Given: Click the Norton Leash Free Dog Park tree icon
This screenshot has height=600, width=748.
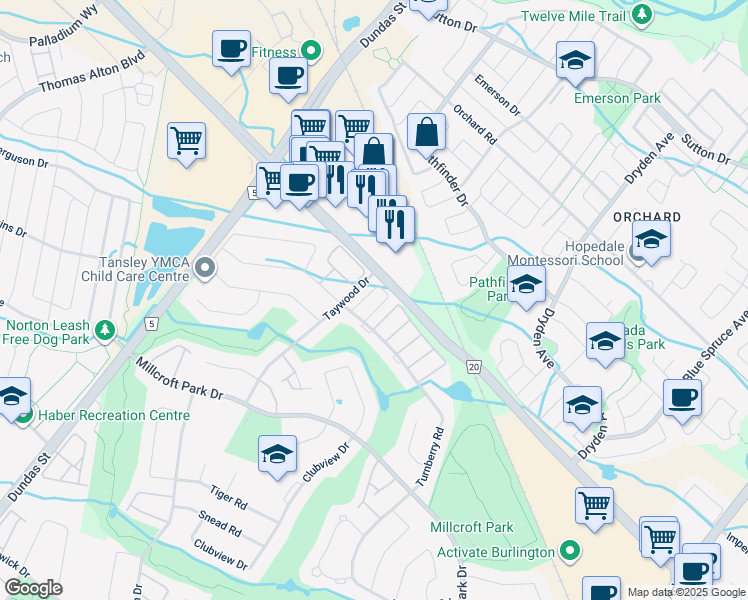Looking at the screenshot, I should [104, 329].
